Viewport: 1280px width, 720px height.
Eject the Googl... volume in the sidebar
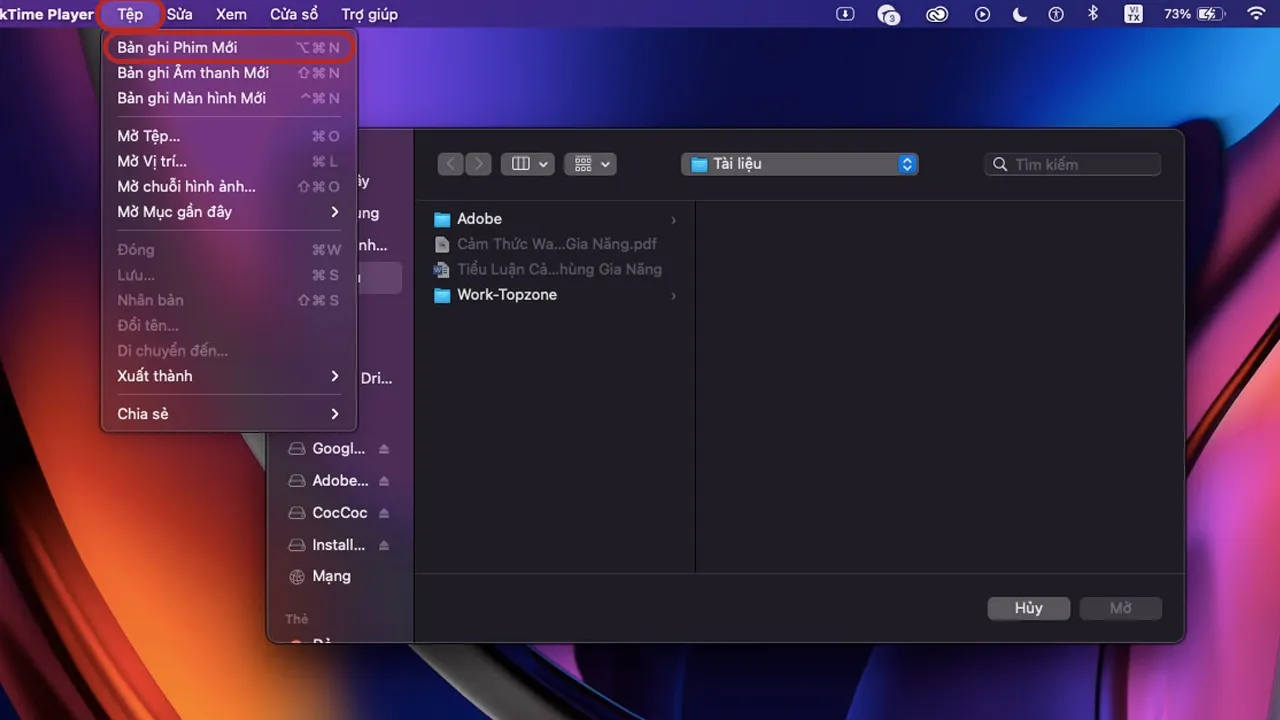coord(383,448)
